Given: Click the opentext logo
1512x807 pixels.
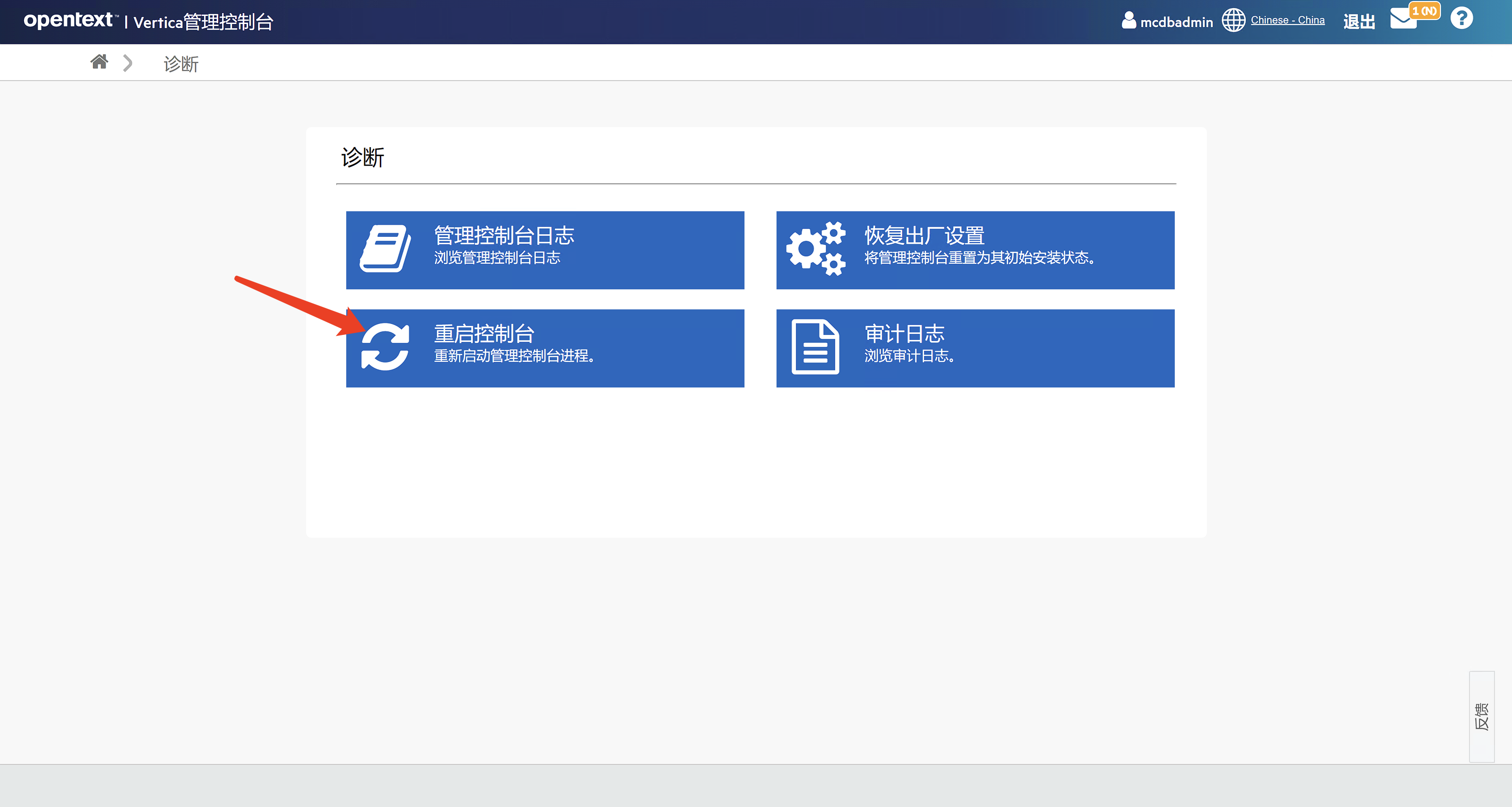Looking at the screenshot, I should tap(68, 21).
